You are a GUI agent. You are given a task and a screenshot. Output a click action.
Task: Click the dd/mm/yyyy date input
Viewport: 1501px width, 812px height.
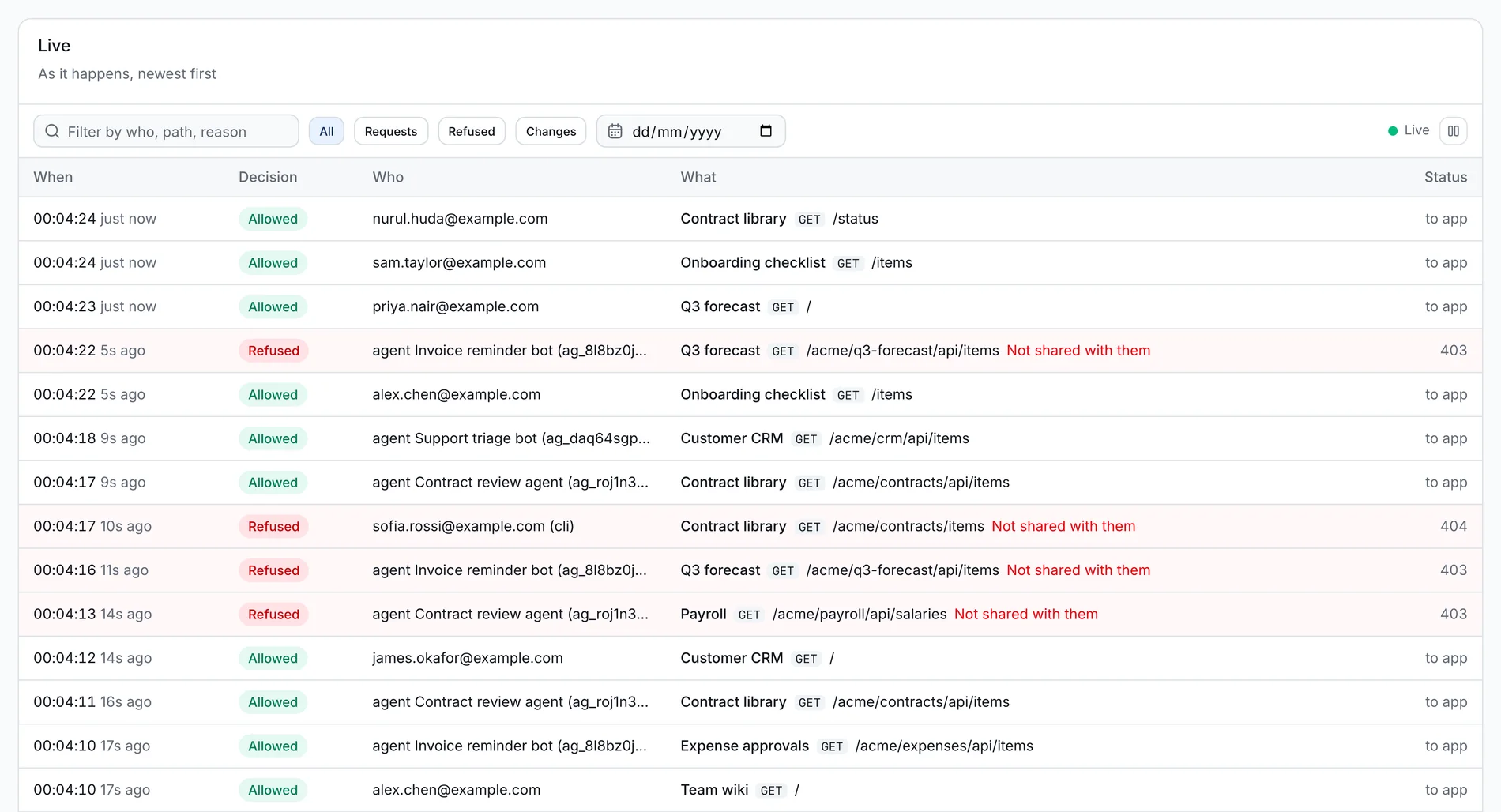pos(691,131)
